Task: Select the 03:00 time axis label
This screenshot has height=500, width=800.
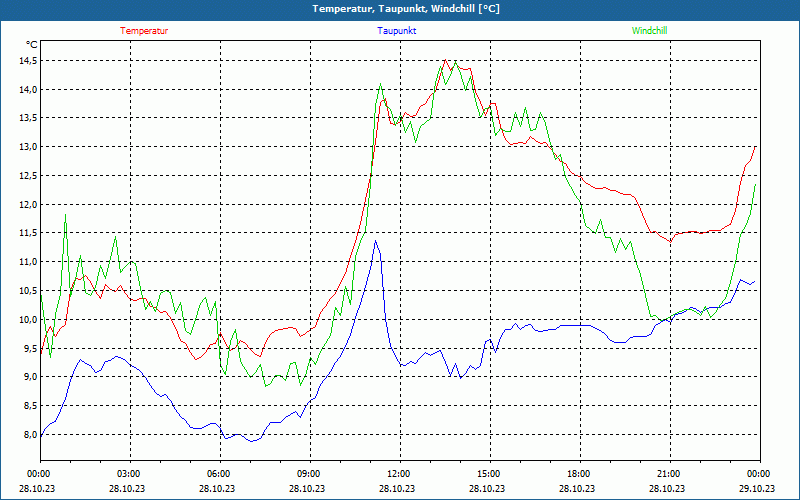Action: pos(128,474)
